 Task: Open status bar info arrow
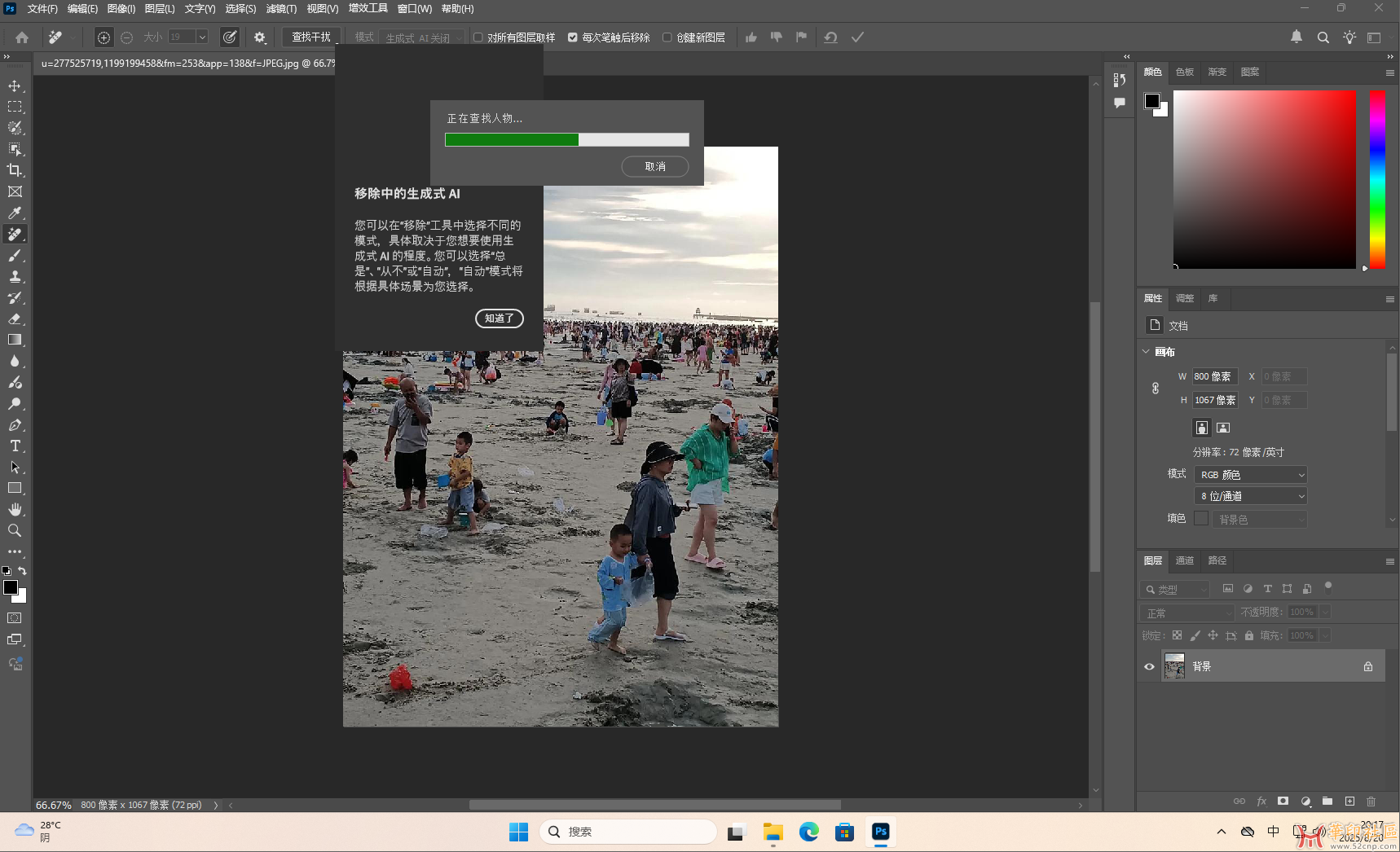(216, 805)
